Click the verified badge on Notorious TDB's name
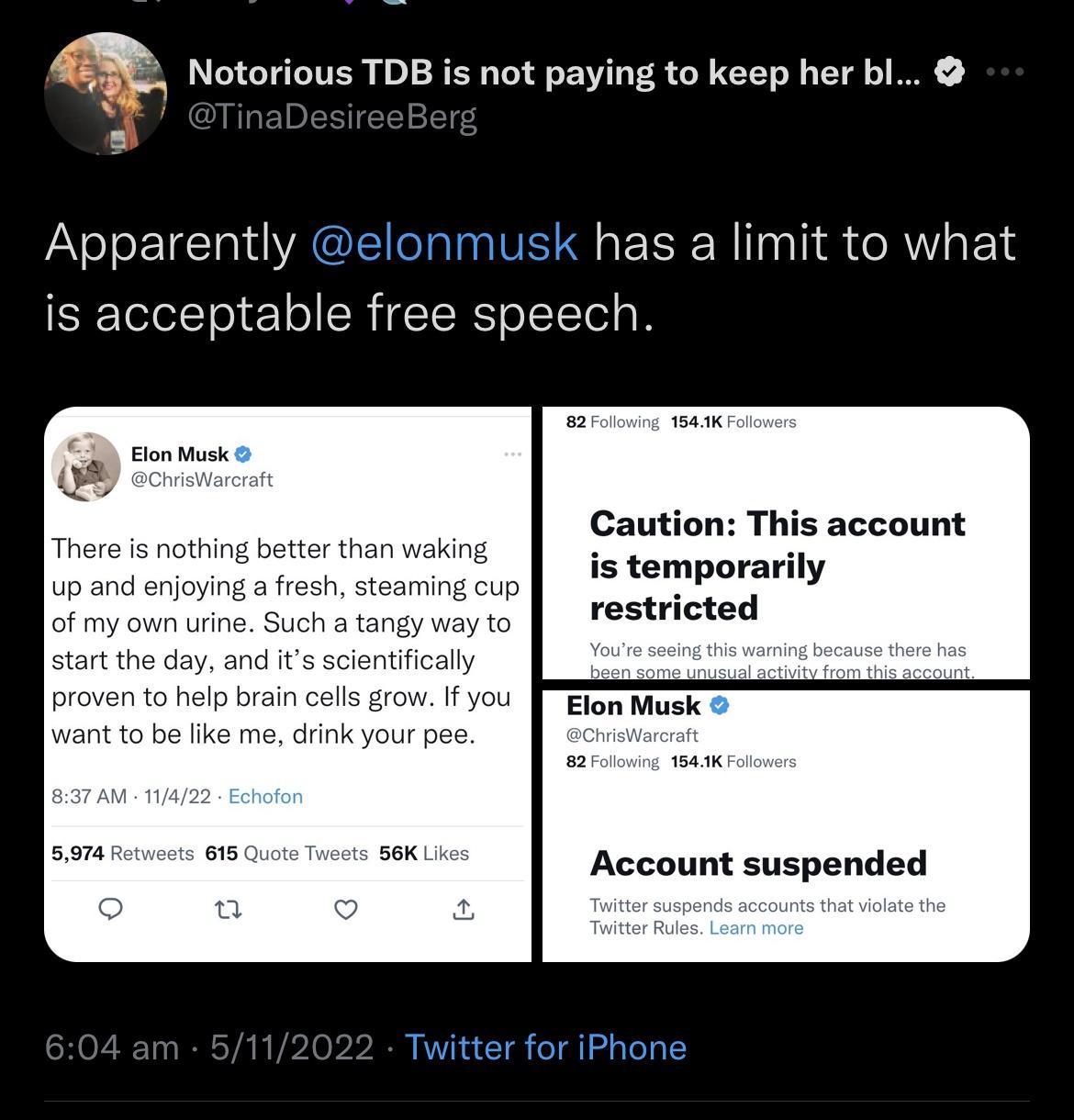 point(949,71)
